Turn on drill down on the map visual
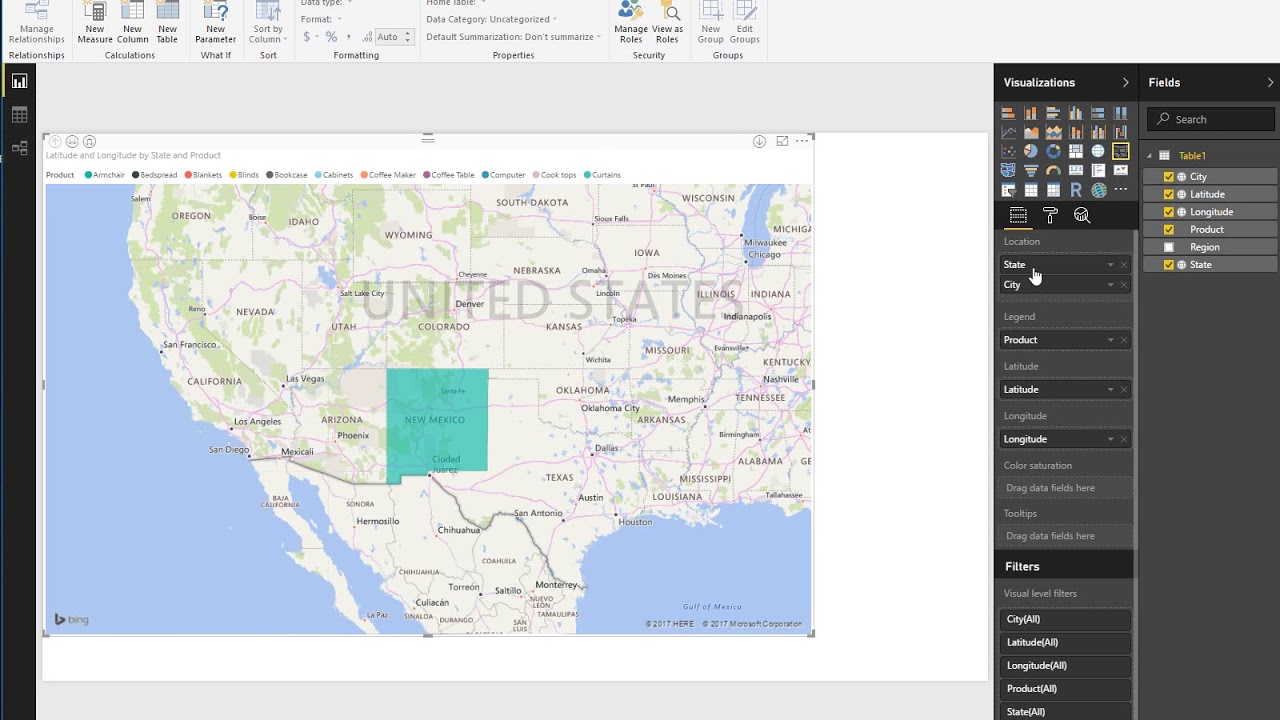Viewport: 1280px width, 720px height. (759, 141)
